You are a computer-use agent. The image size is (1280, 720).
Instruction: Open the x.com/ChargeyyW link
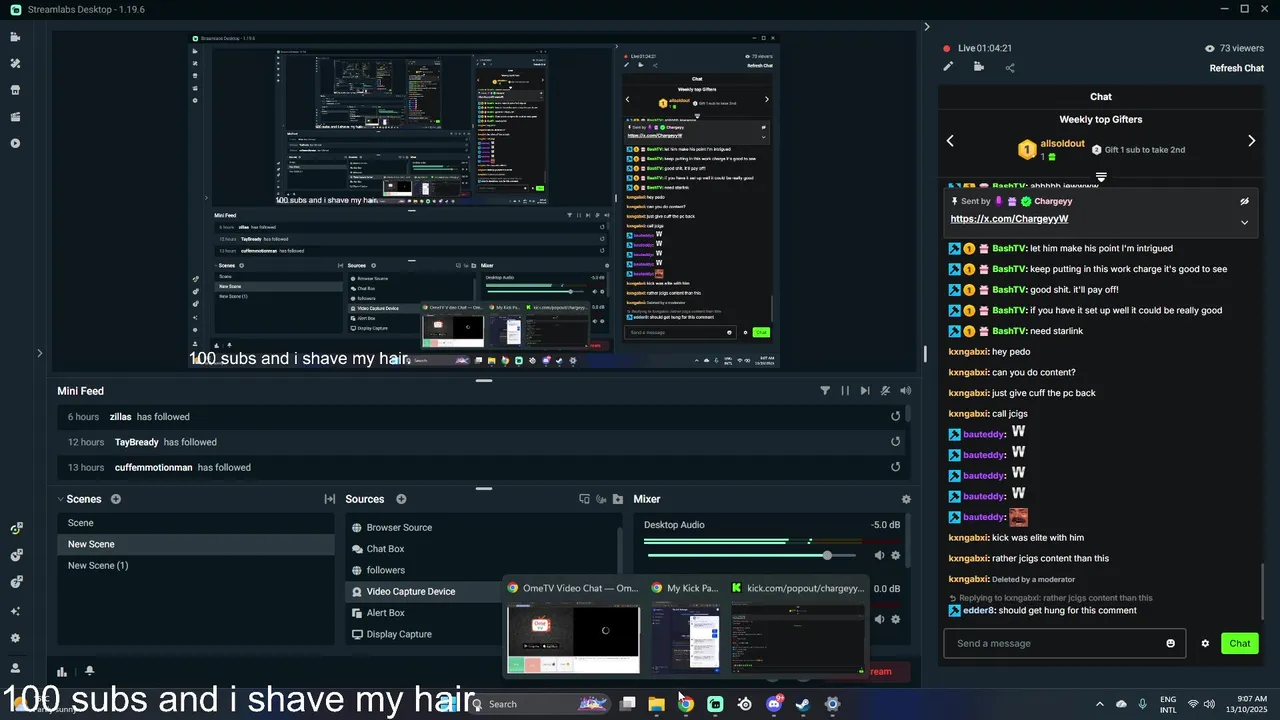coord(1009,219)
